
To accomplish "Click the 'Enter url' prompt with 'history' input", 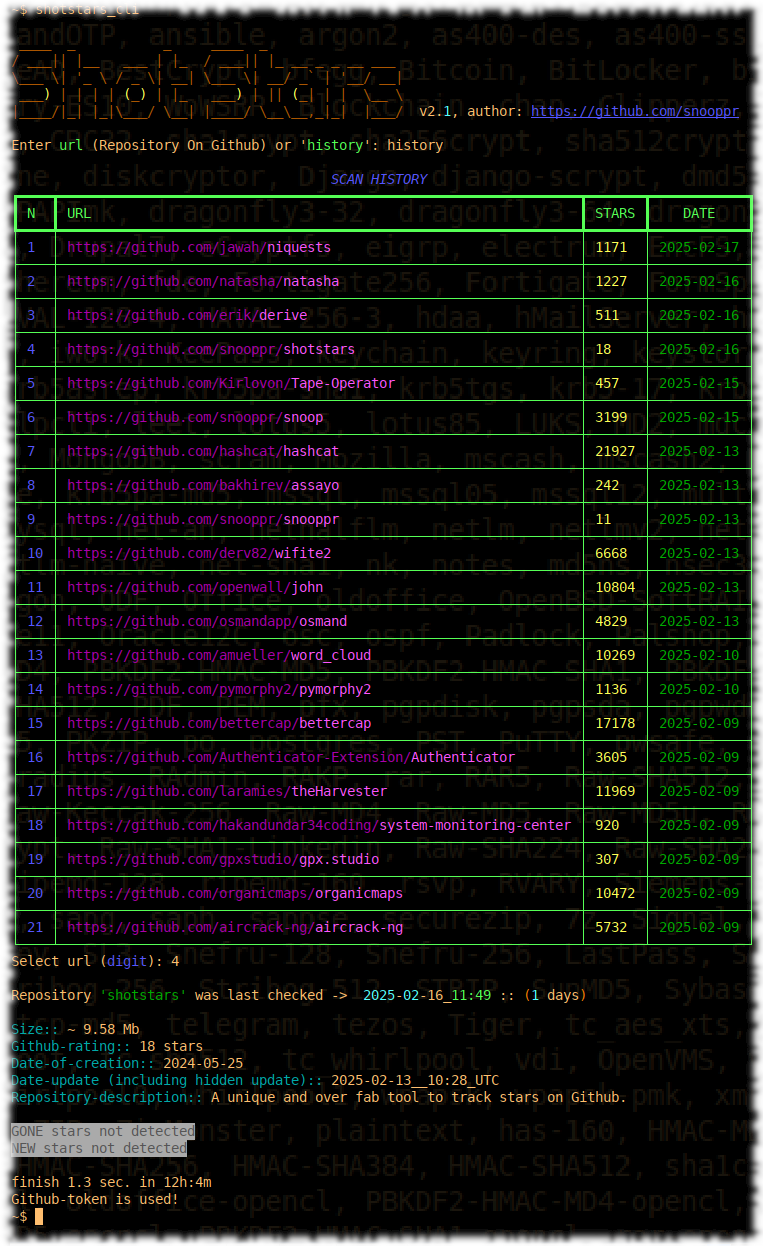I will pos(227,145).
